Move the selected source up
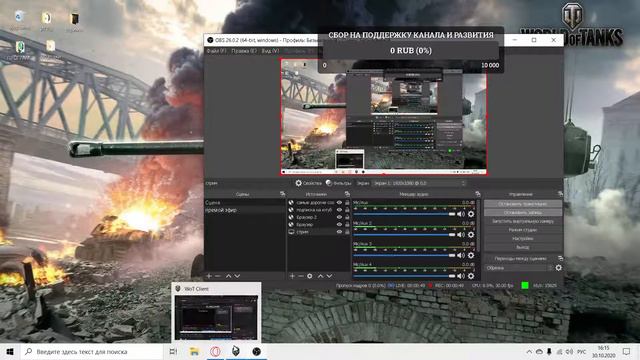 click(x=320, y=276)
